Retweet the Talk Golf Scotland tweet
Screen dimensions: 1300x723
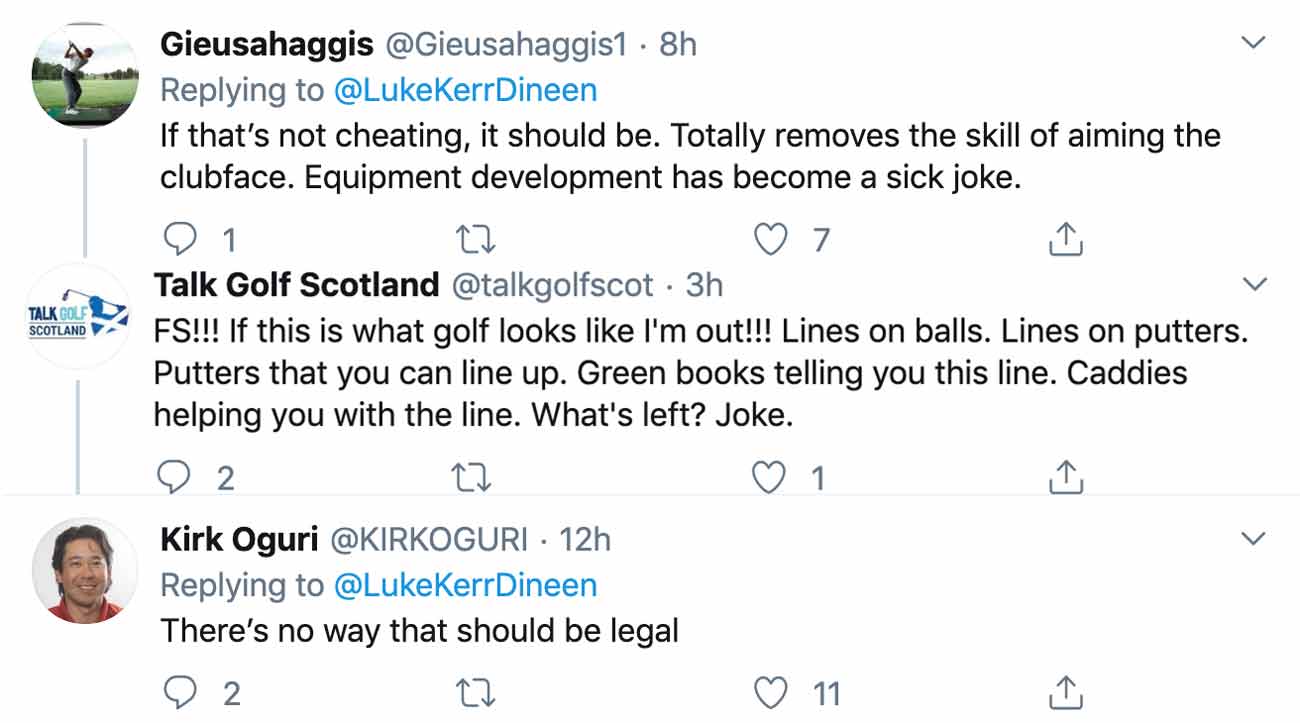click(x=470, y=478)
